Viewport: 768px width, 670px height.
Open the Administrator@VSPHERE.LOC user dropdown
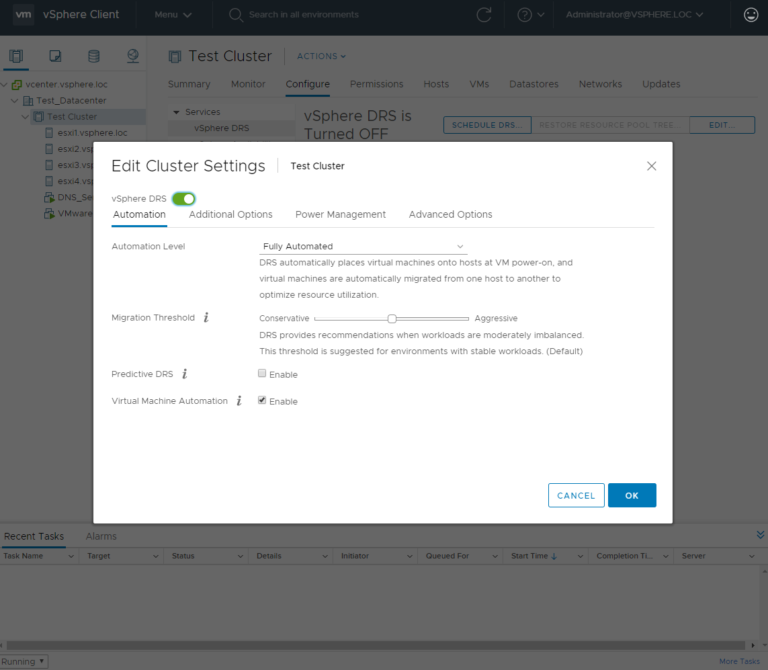[x=634, y=15]
